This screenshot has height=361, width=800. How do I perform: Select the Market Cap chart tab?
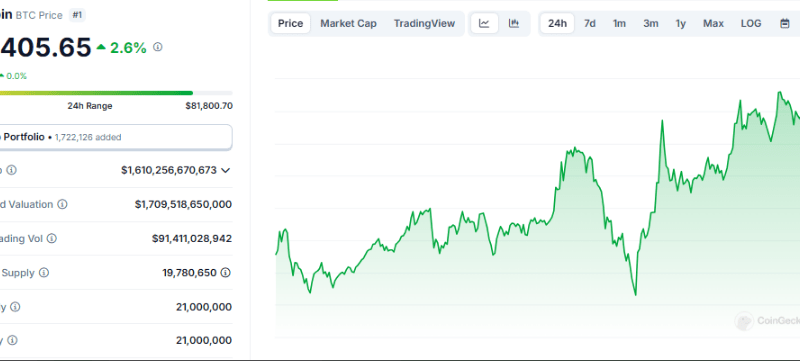coord(348,23)
